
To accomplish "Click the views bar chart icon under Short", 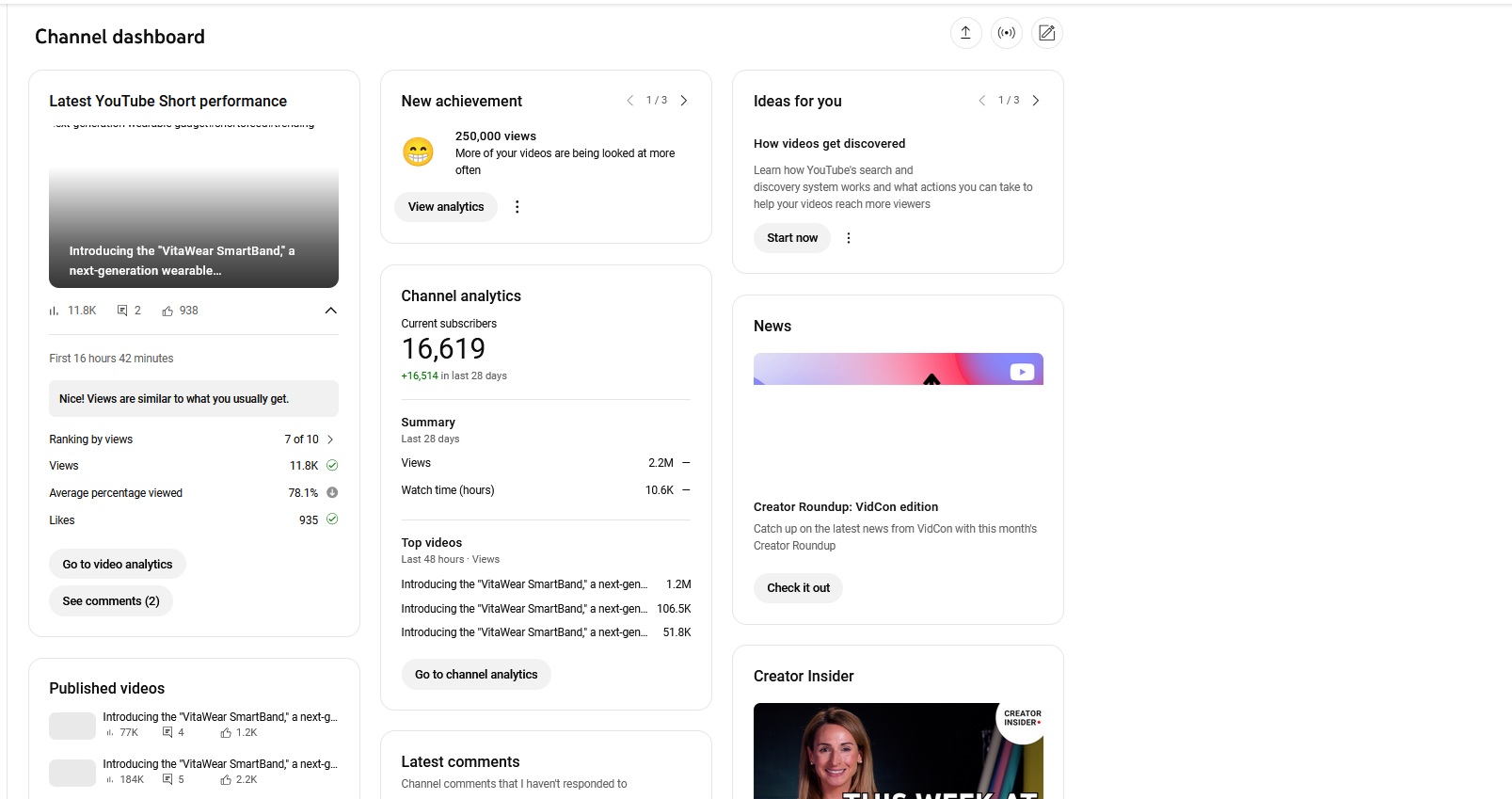I will tap(54, 311).
